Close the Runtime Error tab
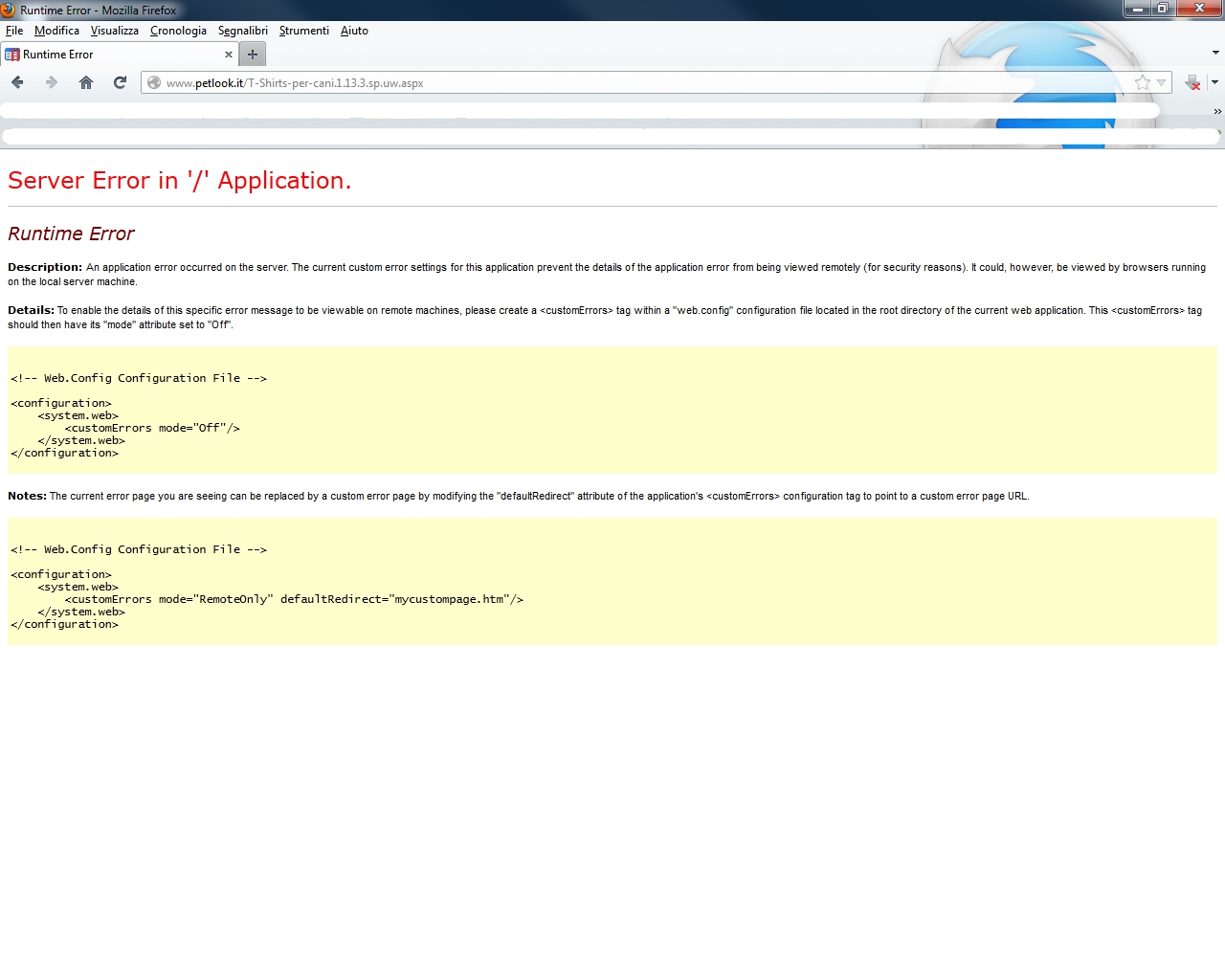 pos(229,55)
